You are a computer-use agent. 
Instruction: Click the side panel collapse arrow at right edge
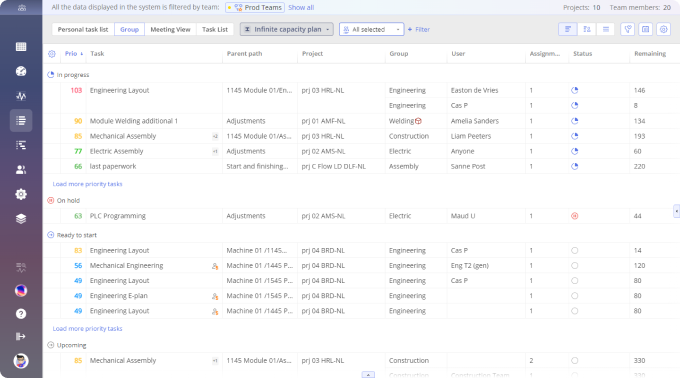(x=677, y=211)
